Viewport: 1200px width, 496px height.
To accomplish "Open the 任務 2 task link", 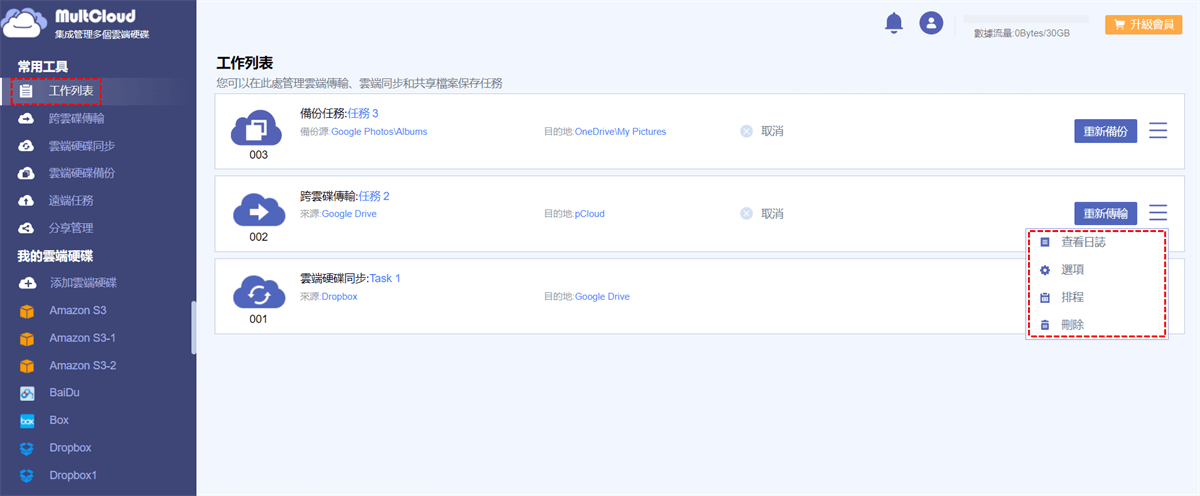I will point(373,196).
